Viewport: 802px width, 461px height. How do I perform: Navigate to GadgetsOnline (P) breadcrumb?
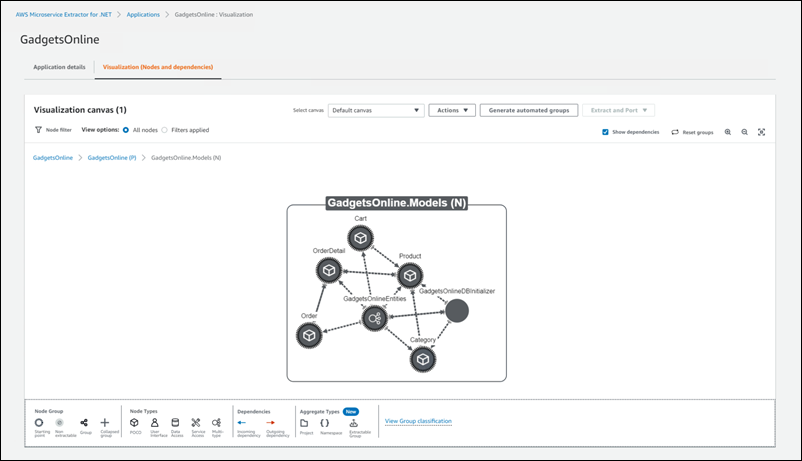[x=112, y=158]
